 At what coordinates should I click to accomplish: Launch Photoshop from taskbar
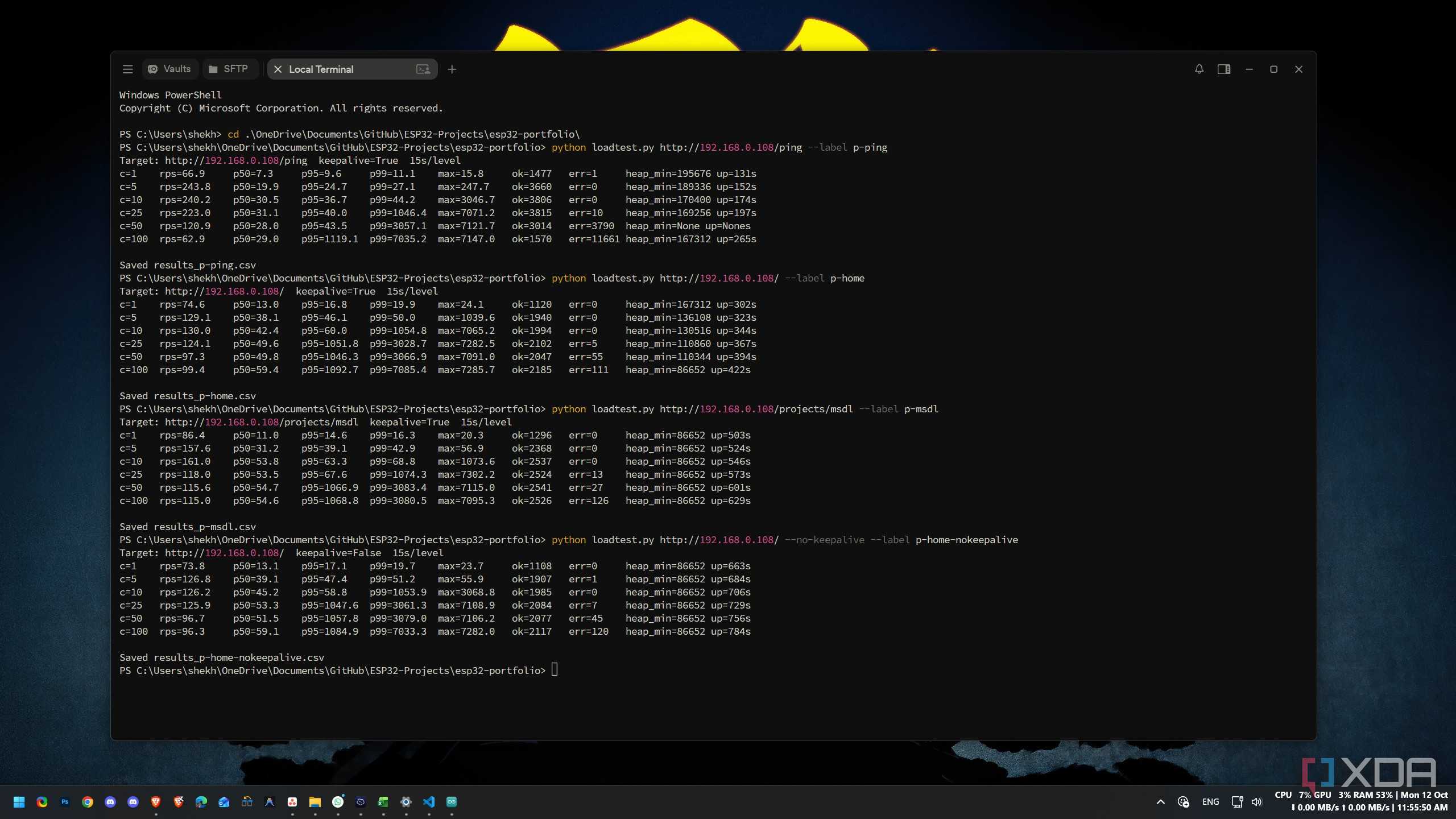tap(64, 802)
